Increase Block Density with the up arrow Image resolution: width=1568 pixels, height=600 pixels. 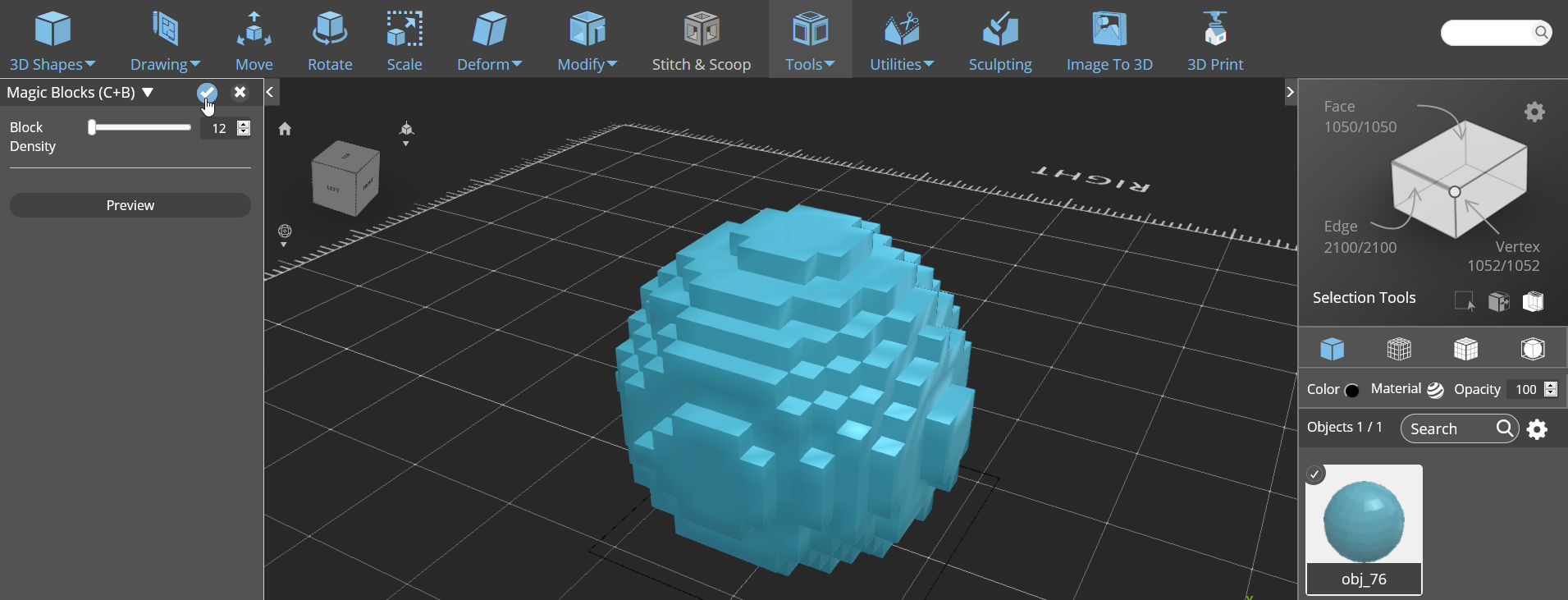pyautogui.click(x=243, y=124)
